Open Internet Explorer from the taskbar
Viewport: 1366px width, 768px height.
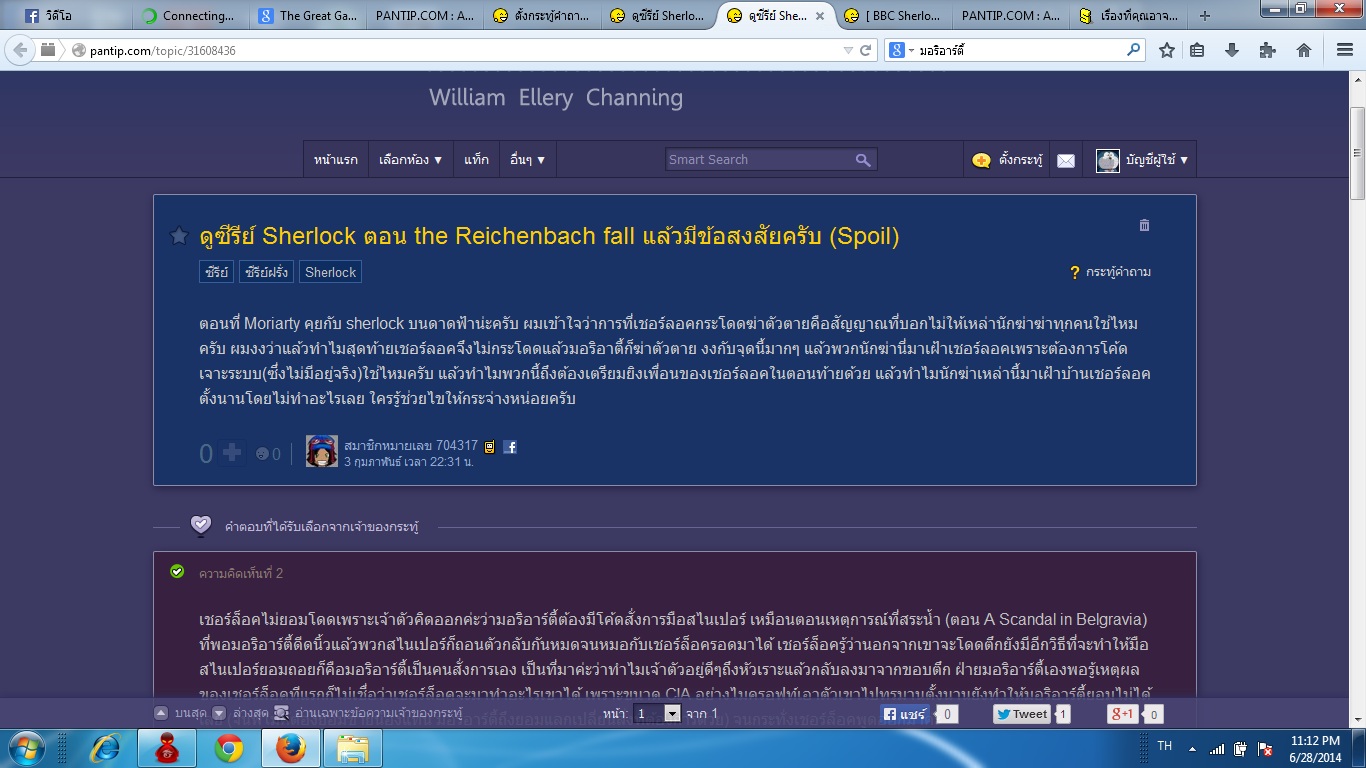(x=106, y=748)
